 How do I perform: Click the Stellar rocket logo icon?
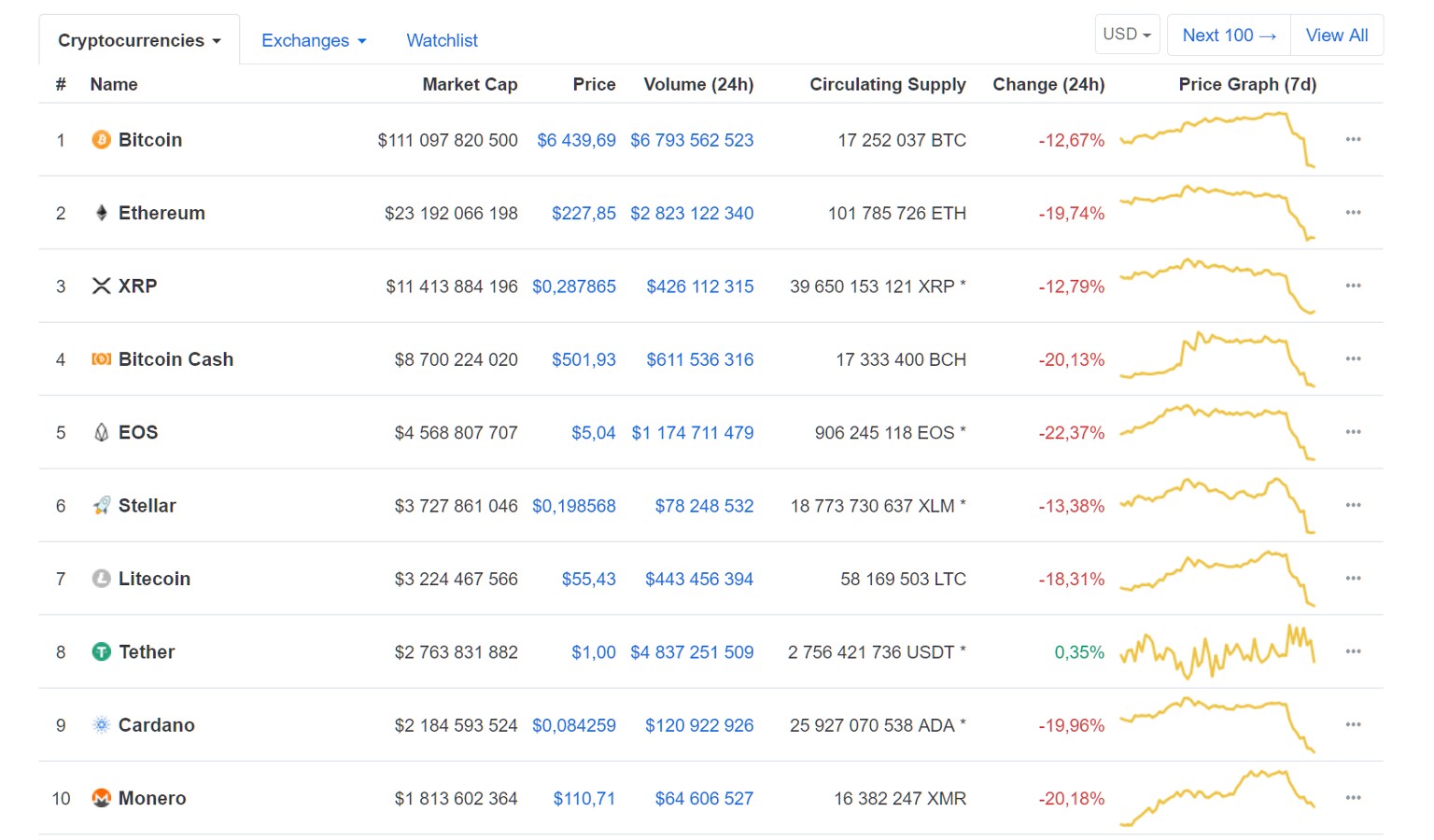101,506
